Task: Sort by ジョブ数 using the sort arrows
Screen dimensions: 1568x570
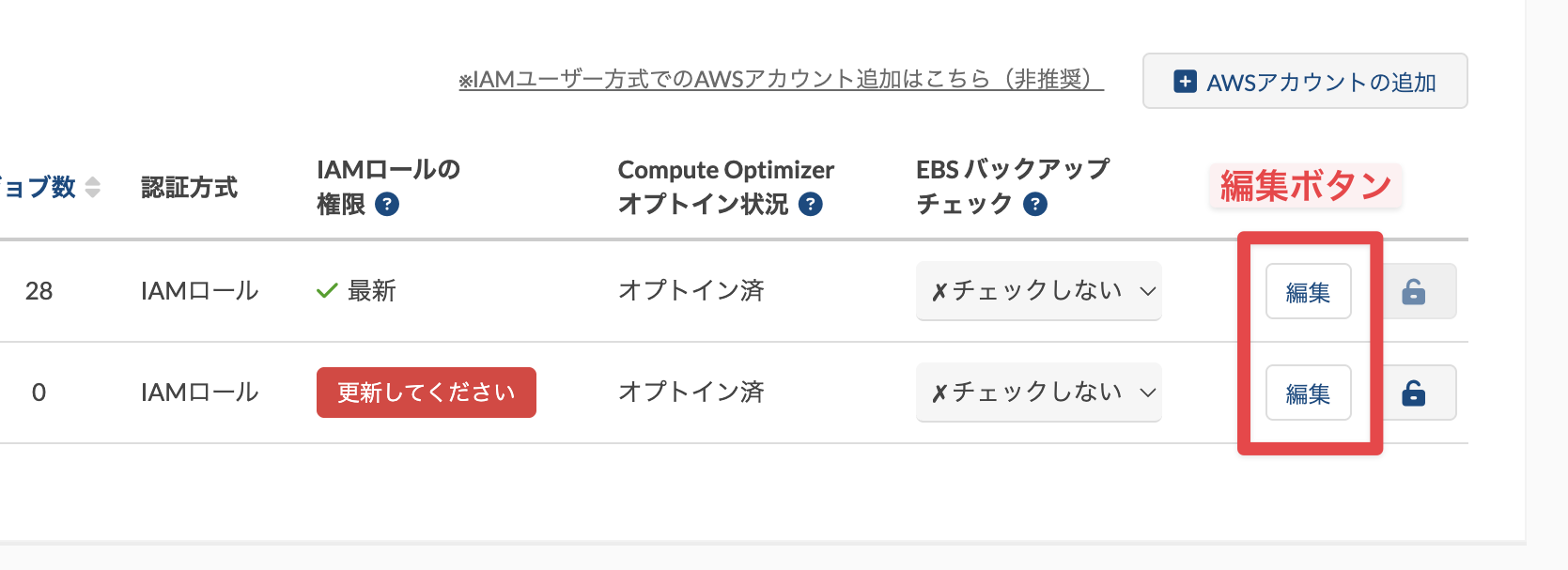Action: point(92,187)
